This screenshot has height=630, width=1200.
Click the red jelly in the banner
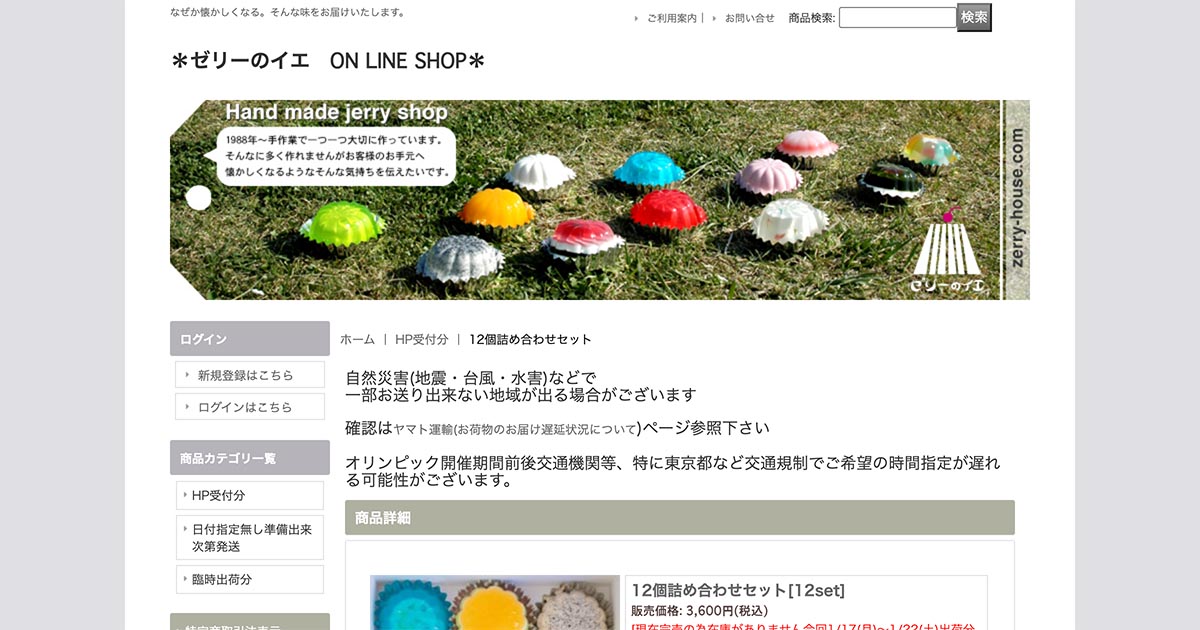point(668,210)
